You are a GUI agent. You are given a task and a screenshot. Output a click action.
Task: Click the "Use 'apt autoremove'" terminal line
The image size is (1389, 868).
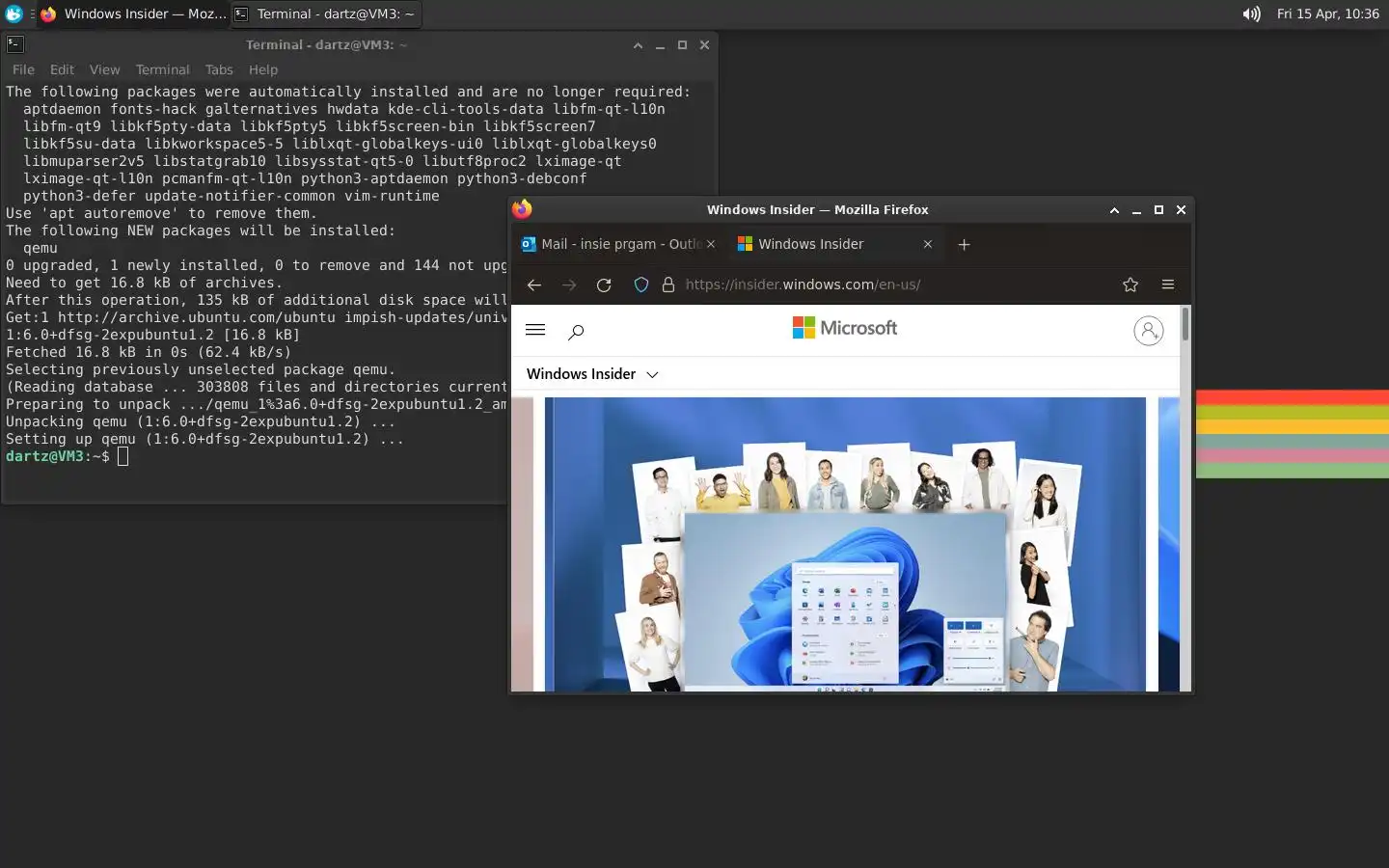pos(161,213)
